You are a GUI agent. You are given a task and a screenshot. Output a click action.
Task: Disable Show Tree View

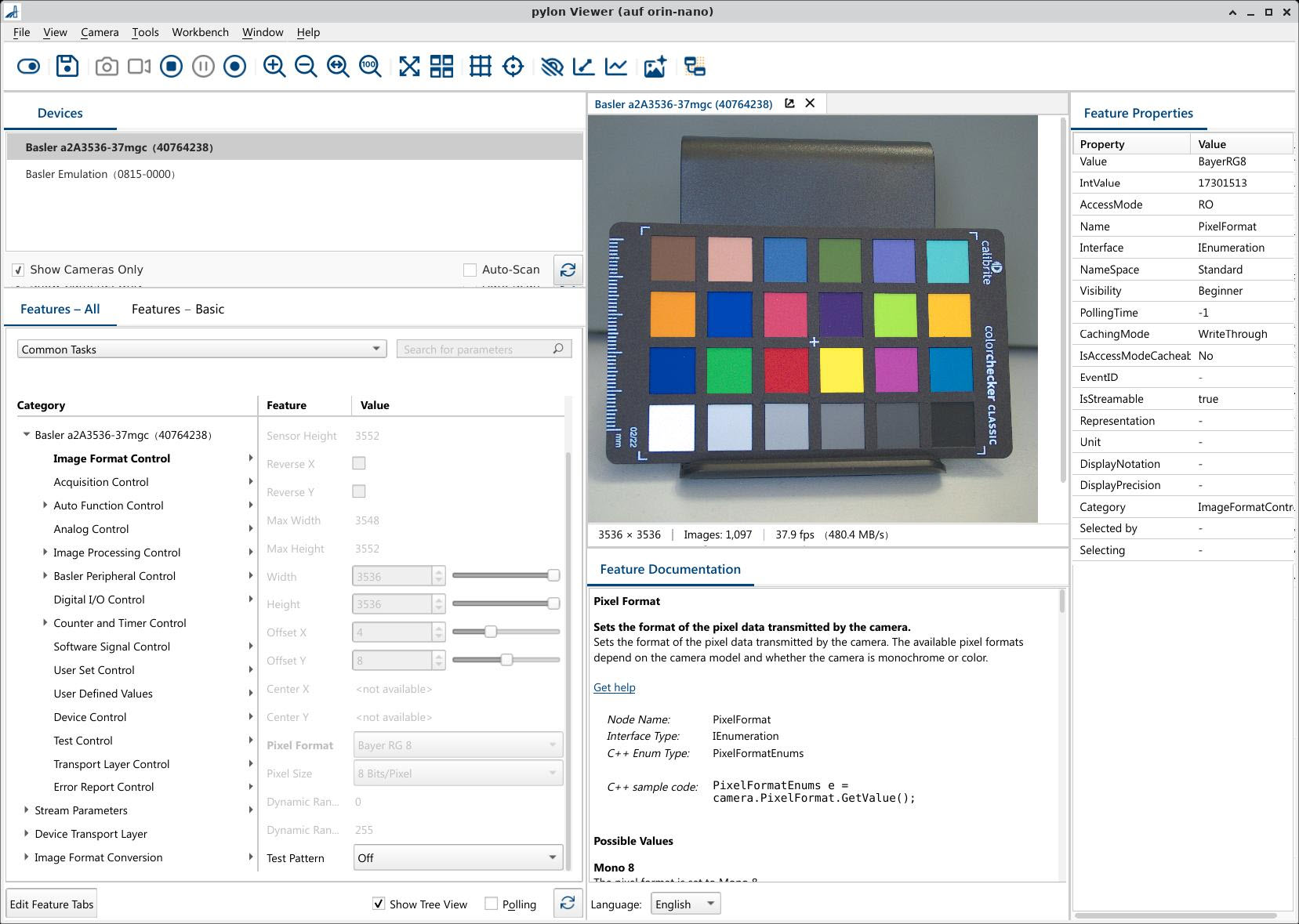pos(379,904)
